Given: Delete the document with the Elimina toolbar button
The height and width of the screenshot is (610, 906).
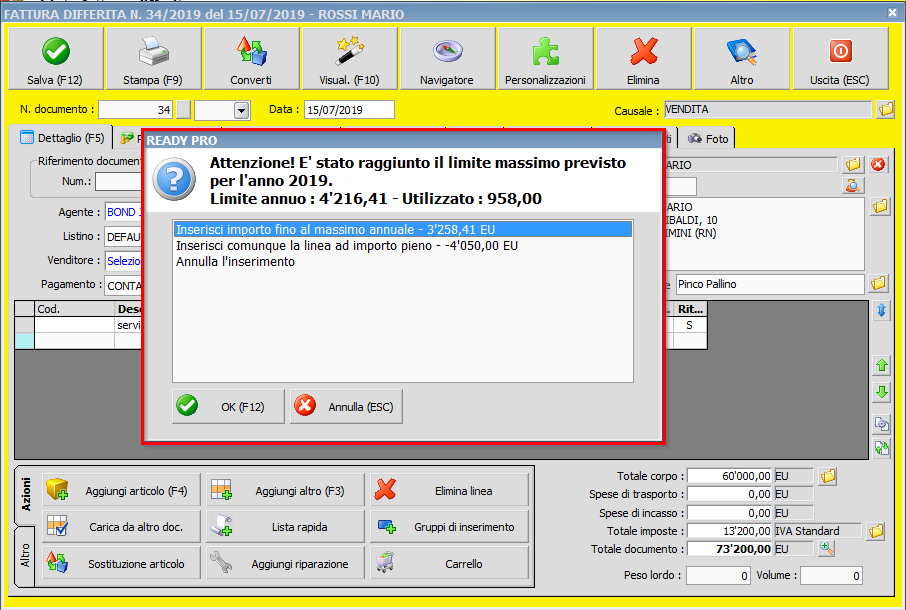Looking at the screenshot, I should tap(644, 58).
